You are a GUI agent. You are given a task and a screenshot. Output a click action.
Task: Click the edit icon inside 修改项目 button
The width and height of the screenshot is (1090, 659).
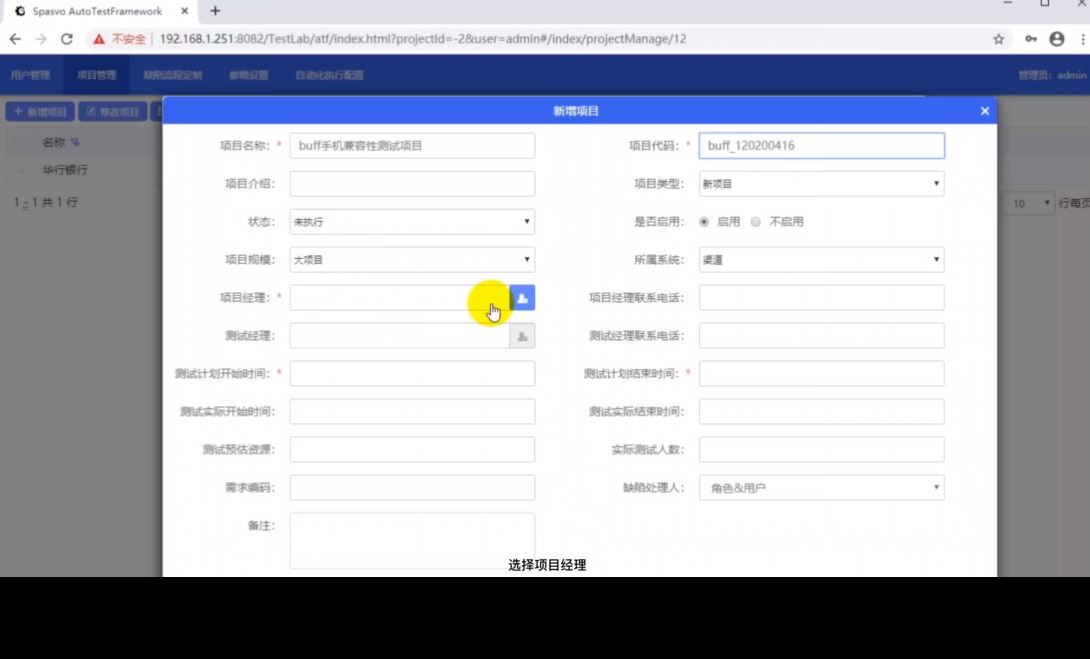click(x=93, y=111)
